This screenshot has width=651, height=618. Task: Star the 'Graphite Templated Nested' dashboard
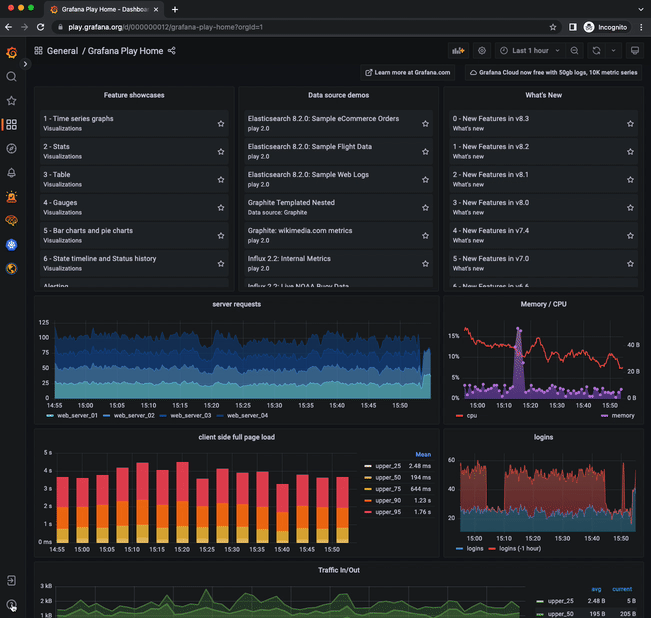click(425, 208)
